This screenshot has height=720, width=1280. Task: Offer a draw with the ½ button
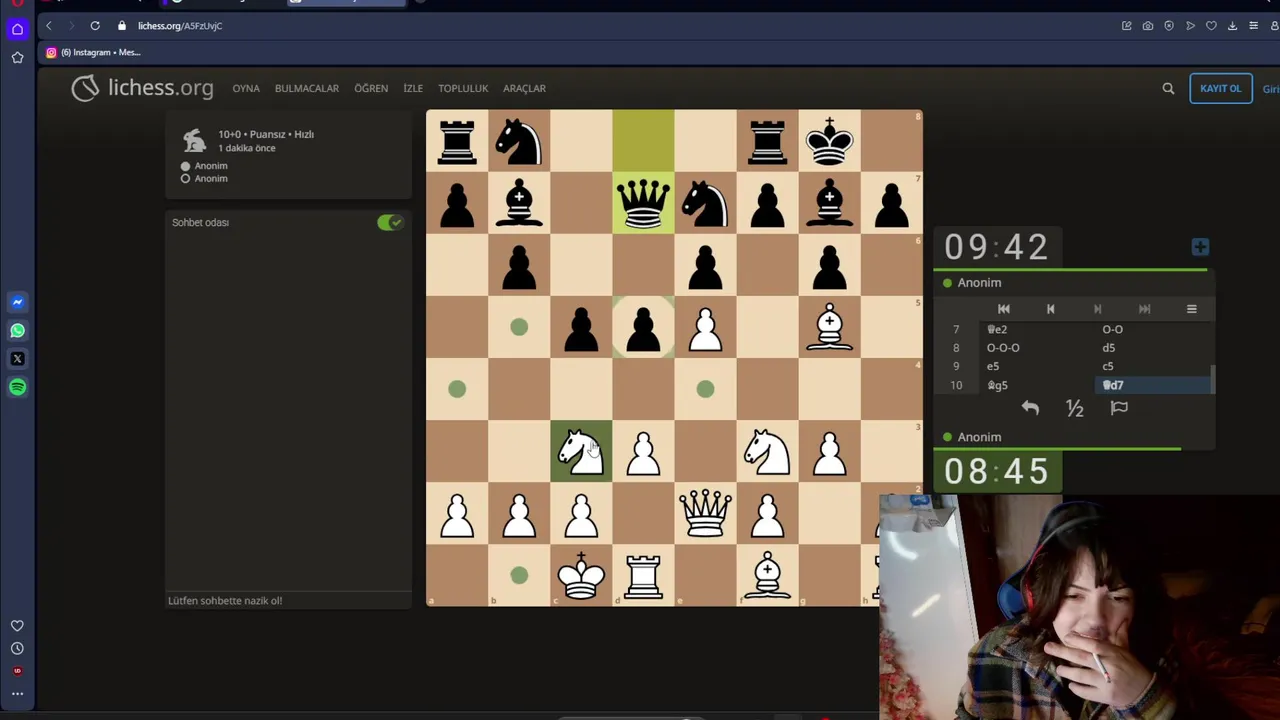(x=1075, y=408)
